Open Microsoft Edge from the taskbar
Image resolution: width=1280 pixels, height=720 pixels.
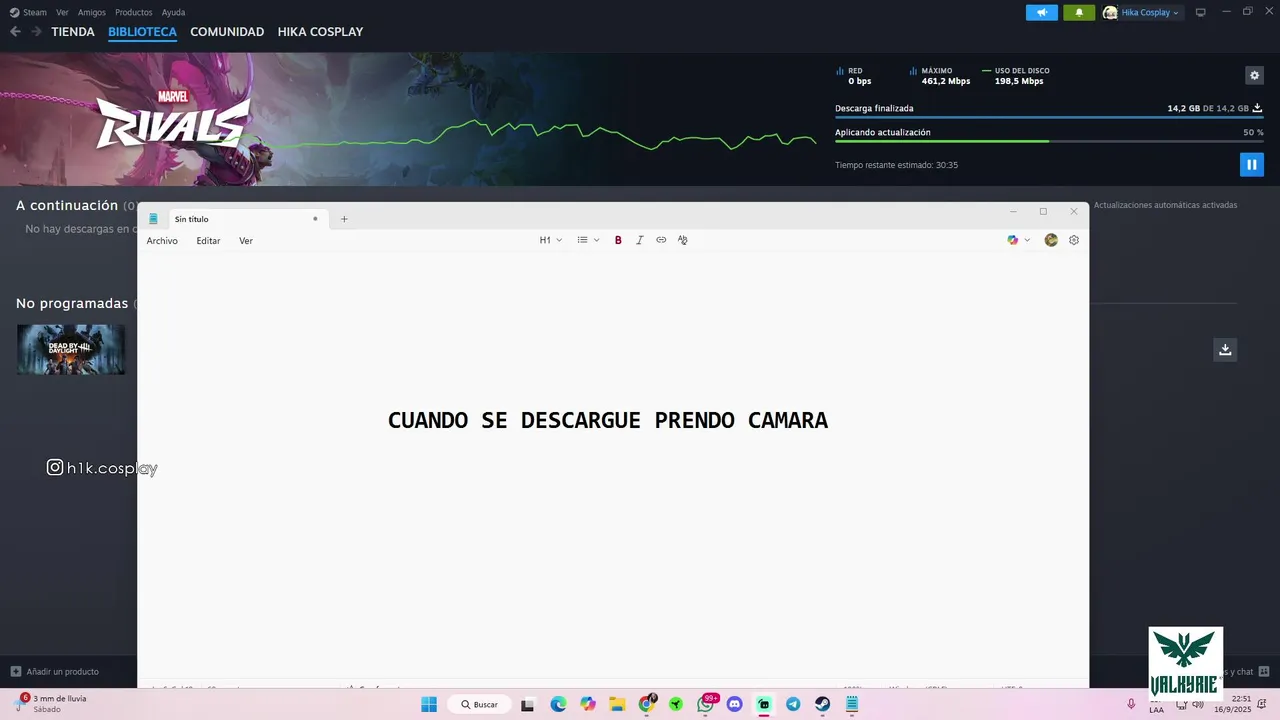click(x=558, y=704)
